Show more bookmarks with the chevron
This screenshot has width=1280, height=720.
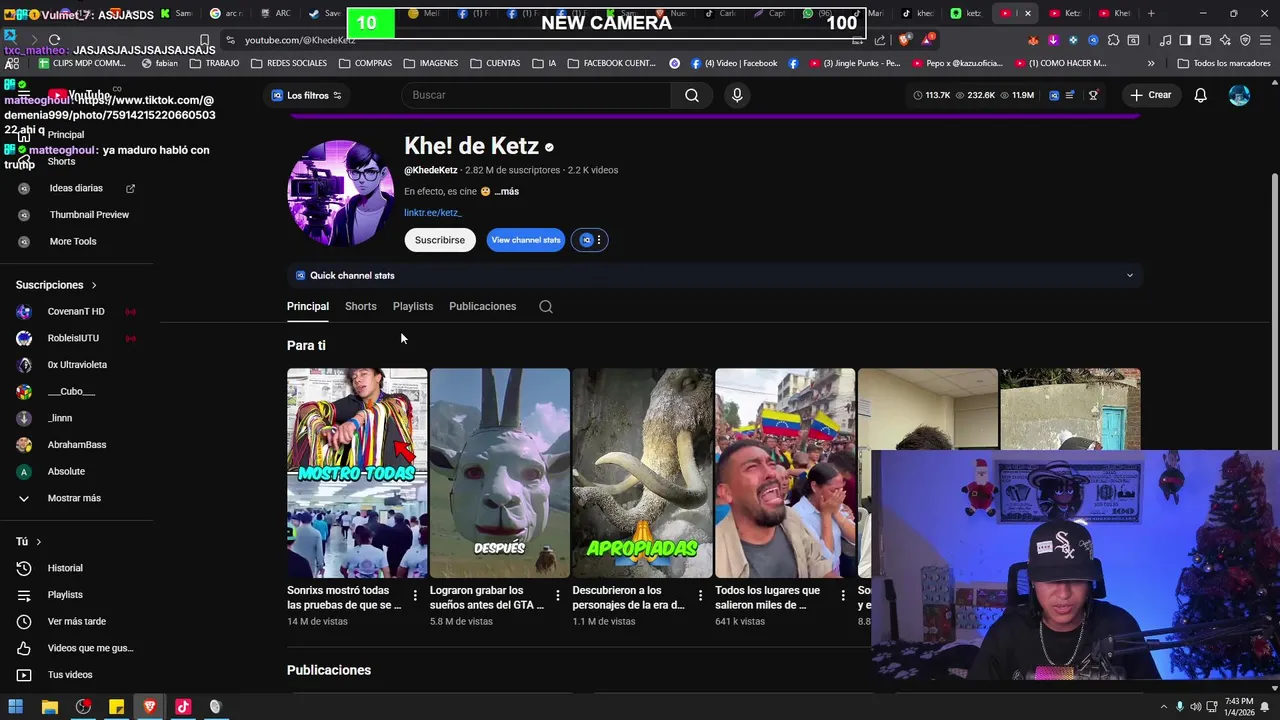click(x=1151, y=63)
